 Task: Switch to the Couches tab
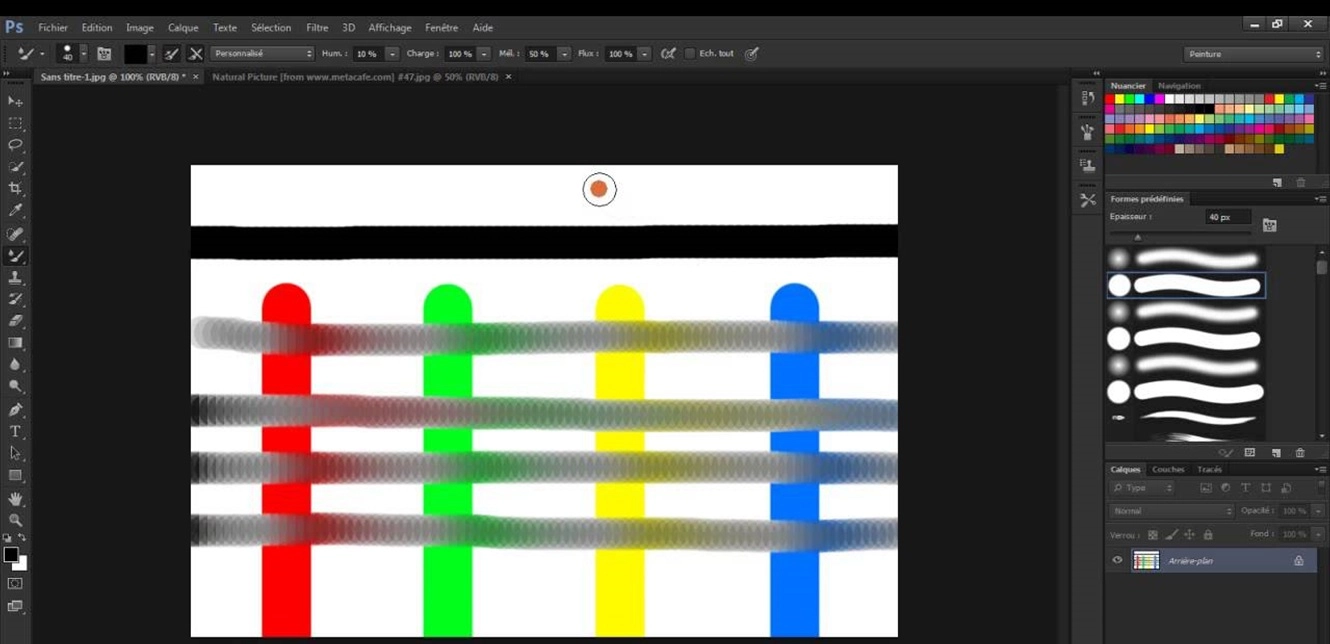(x=1167, y=470)
